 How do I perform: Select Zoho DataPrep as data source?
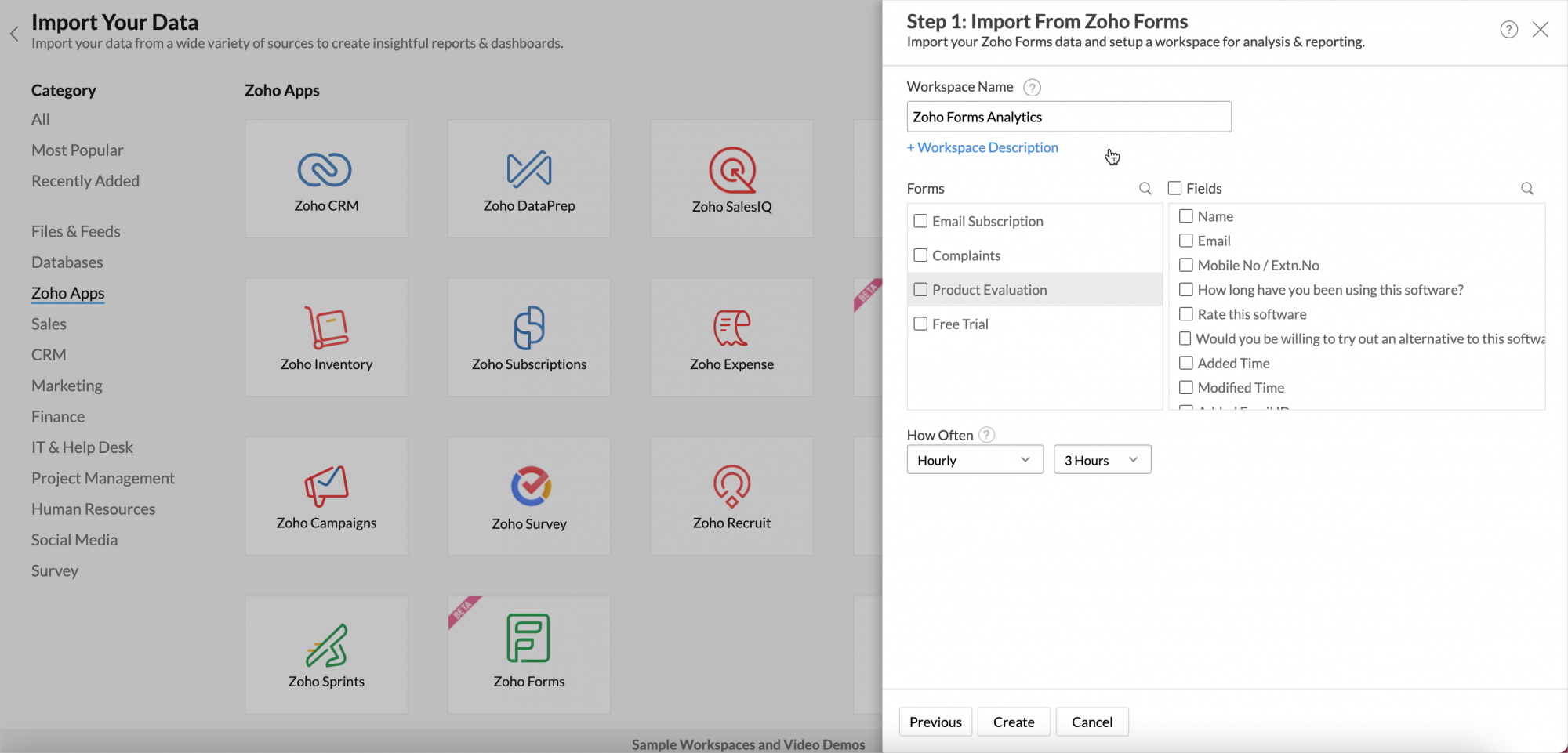[528, 179]
